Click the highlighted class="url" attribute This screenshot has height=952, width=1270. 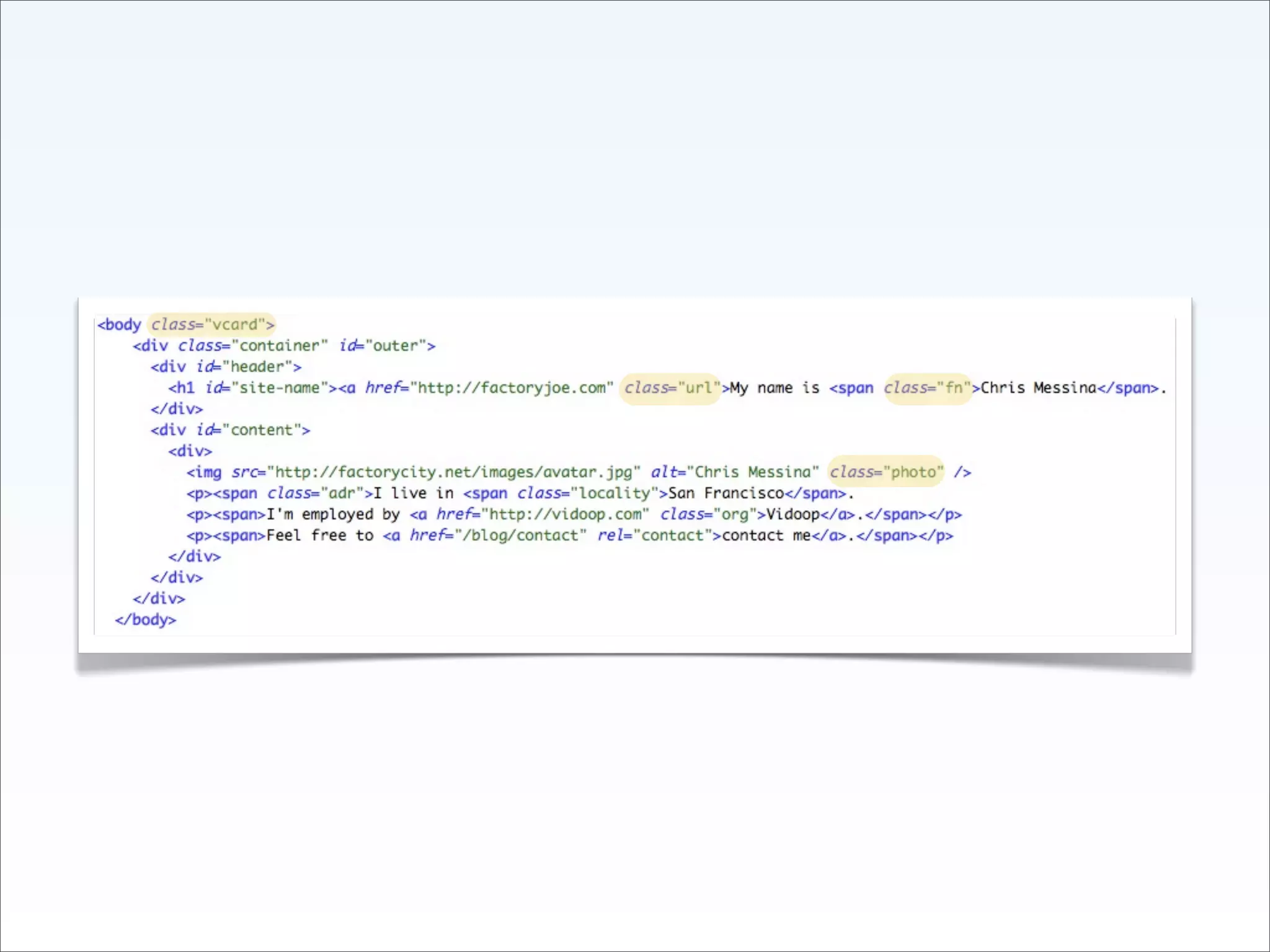671,388
